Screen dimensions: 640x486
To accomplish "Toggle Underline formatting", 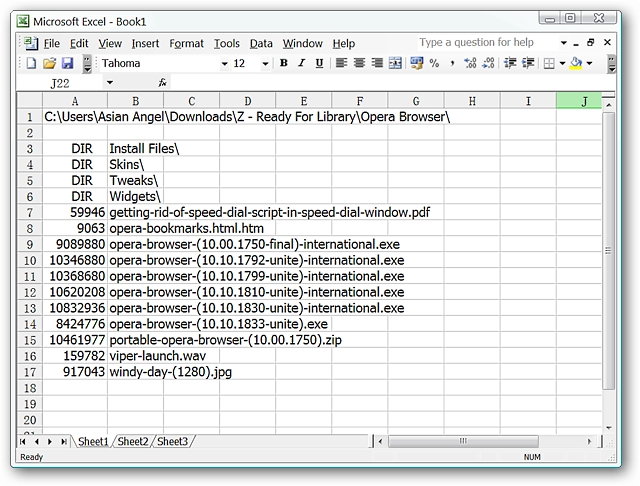I will pyautogui.click(x=320, y=63).
